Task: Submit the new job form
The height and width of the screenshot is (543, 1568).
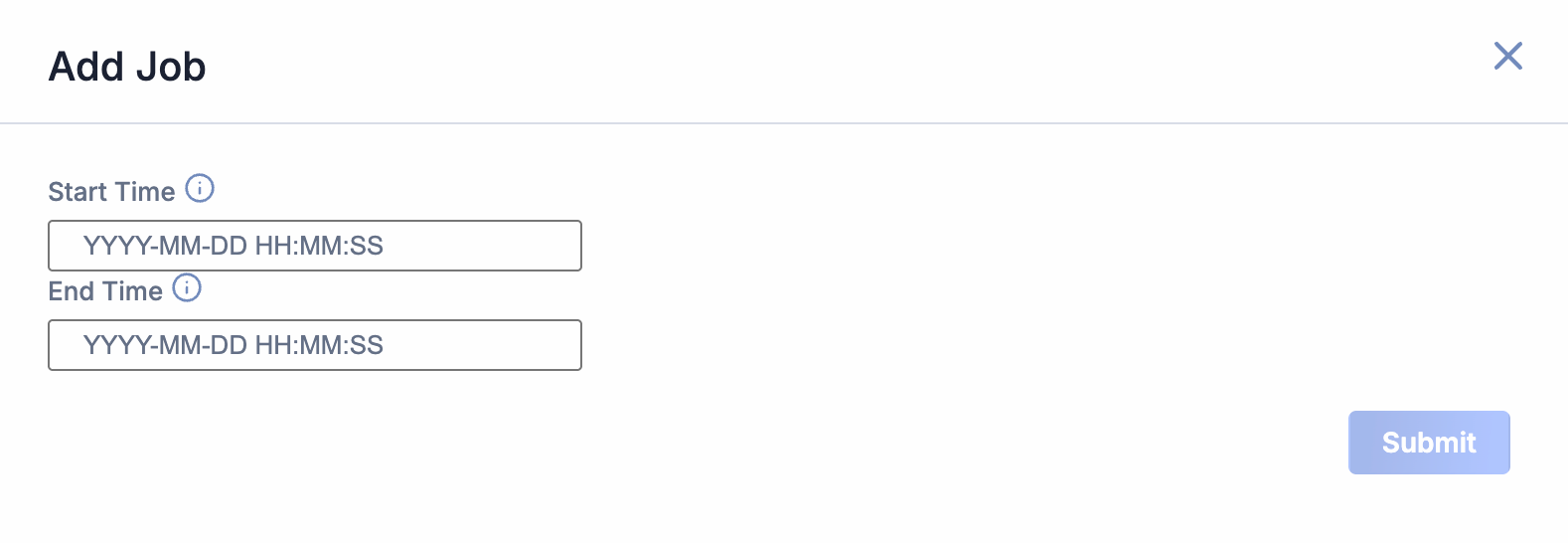Action: click(1428, 443)
